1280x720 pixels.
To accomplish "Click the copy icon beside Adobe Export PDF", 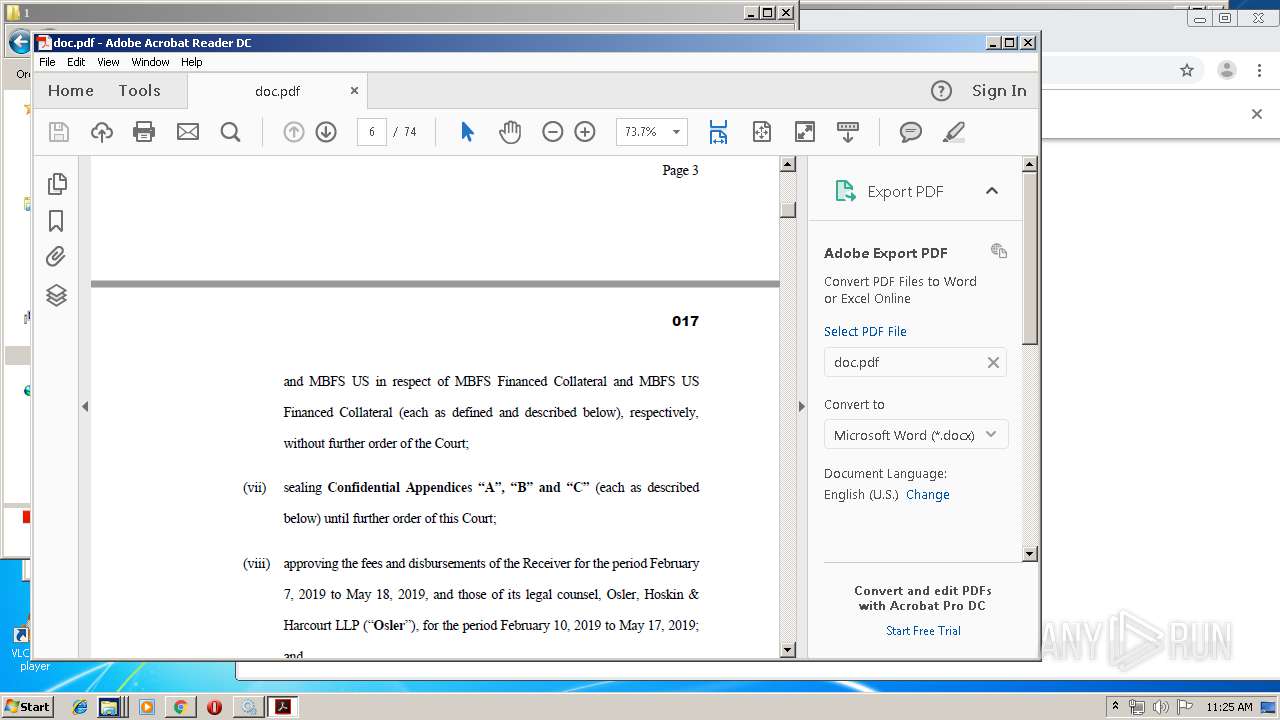I will click(999, 251).
